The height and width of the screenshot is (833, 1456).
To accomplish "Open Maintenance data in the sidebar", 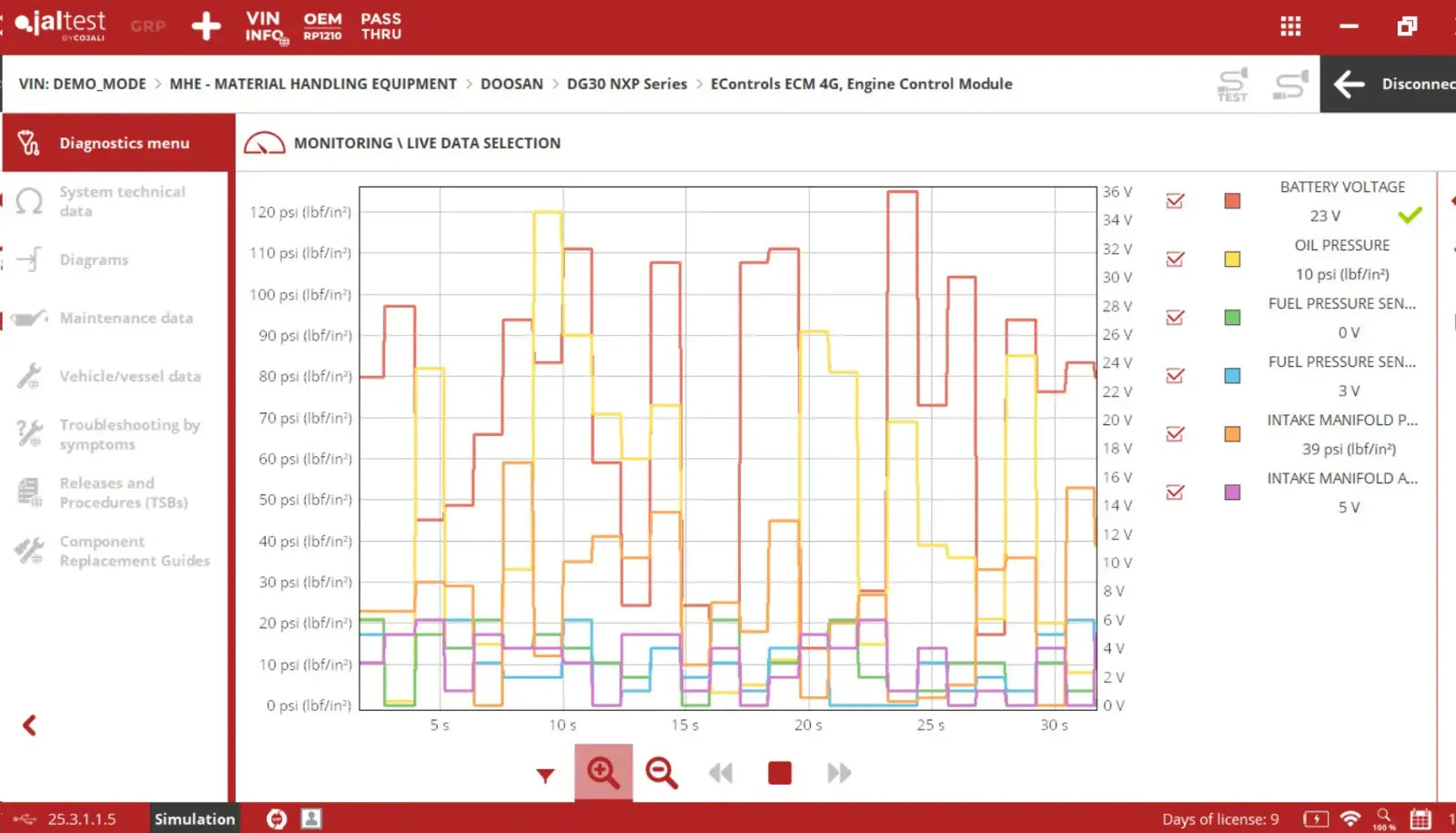I will click(x=126, y=318).
